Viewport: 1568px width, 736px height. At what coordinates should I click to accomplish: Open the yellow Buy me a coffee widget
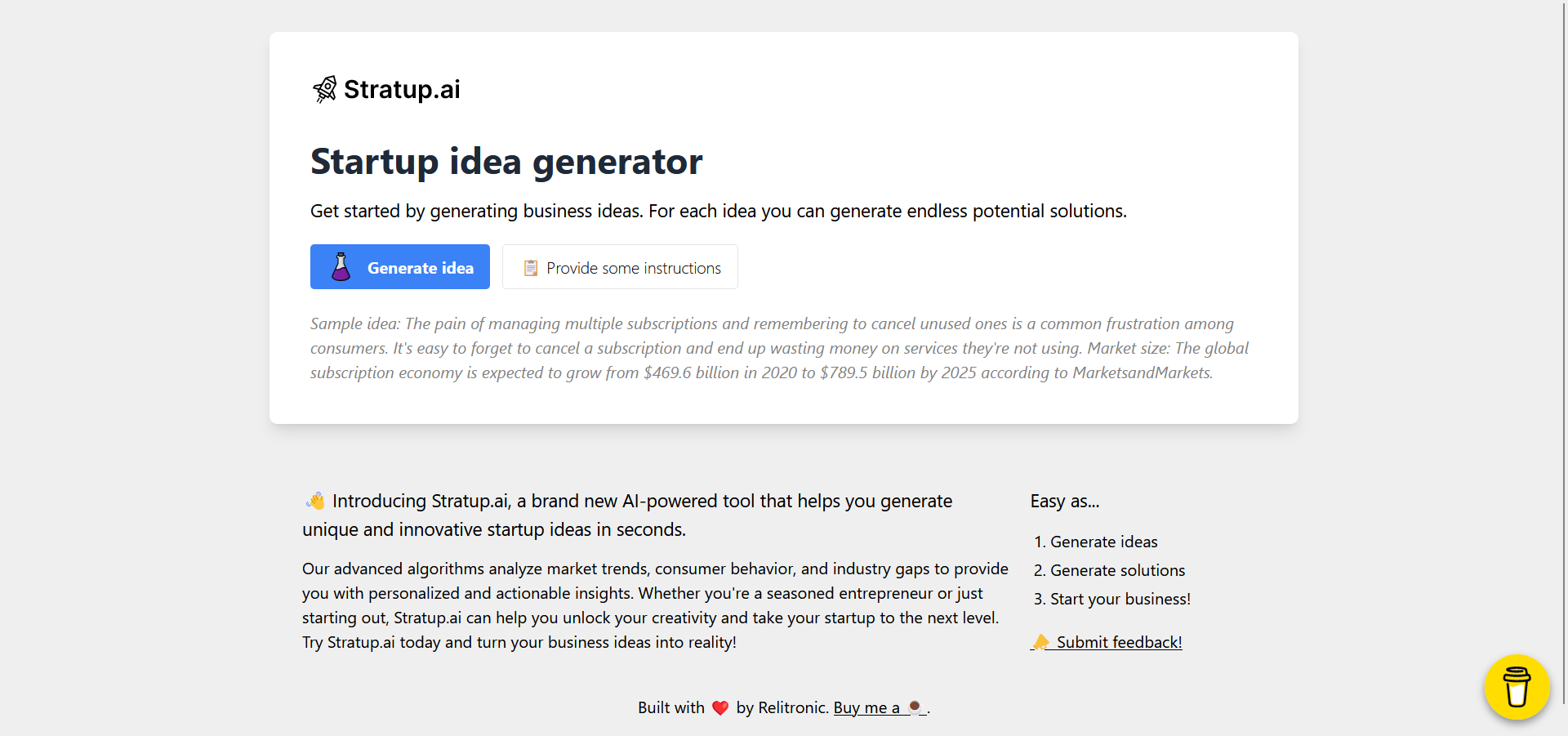pos(1517,688)
